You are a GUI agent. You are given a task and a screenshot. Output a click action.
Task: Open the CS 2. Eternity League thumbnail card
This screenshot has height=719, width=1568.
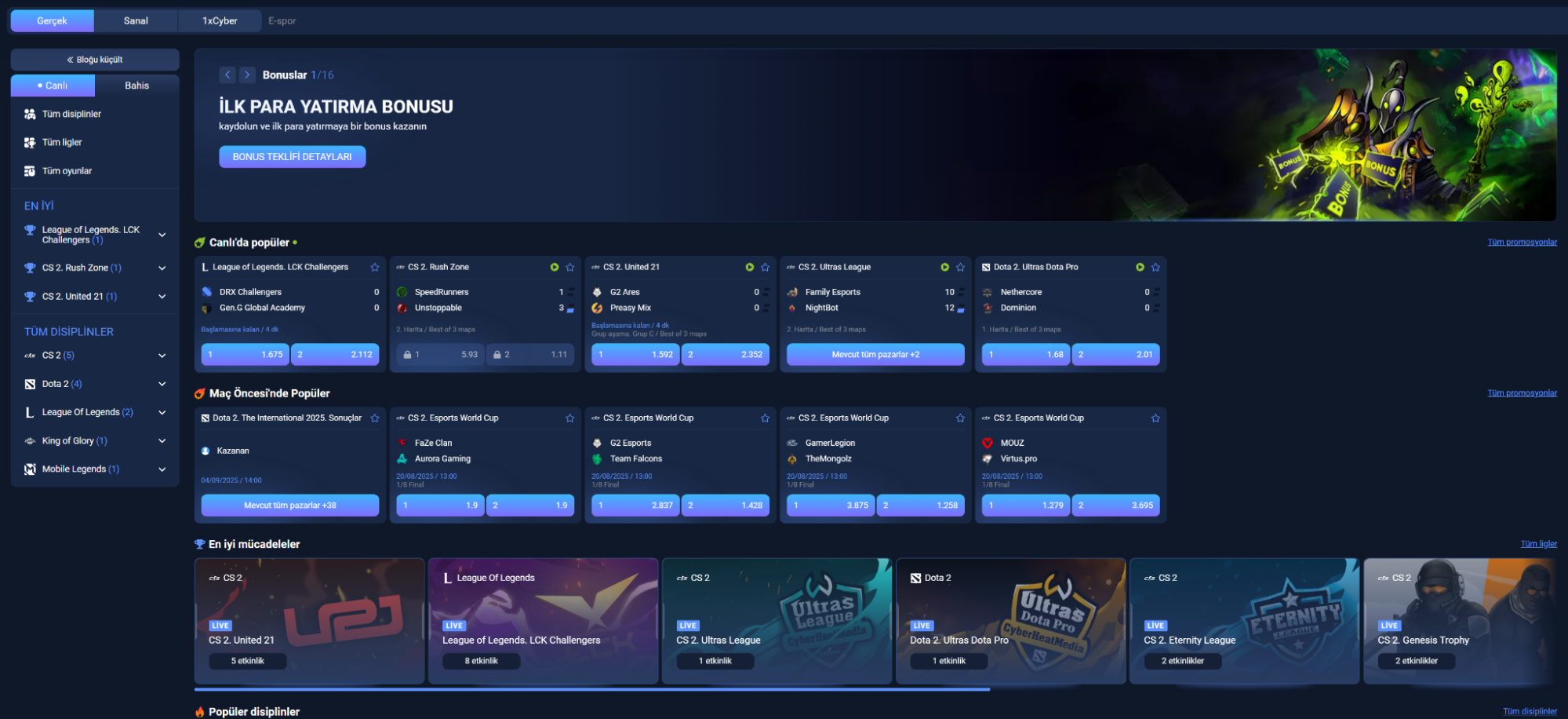[x=1244, y=620]
